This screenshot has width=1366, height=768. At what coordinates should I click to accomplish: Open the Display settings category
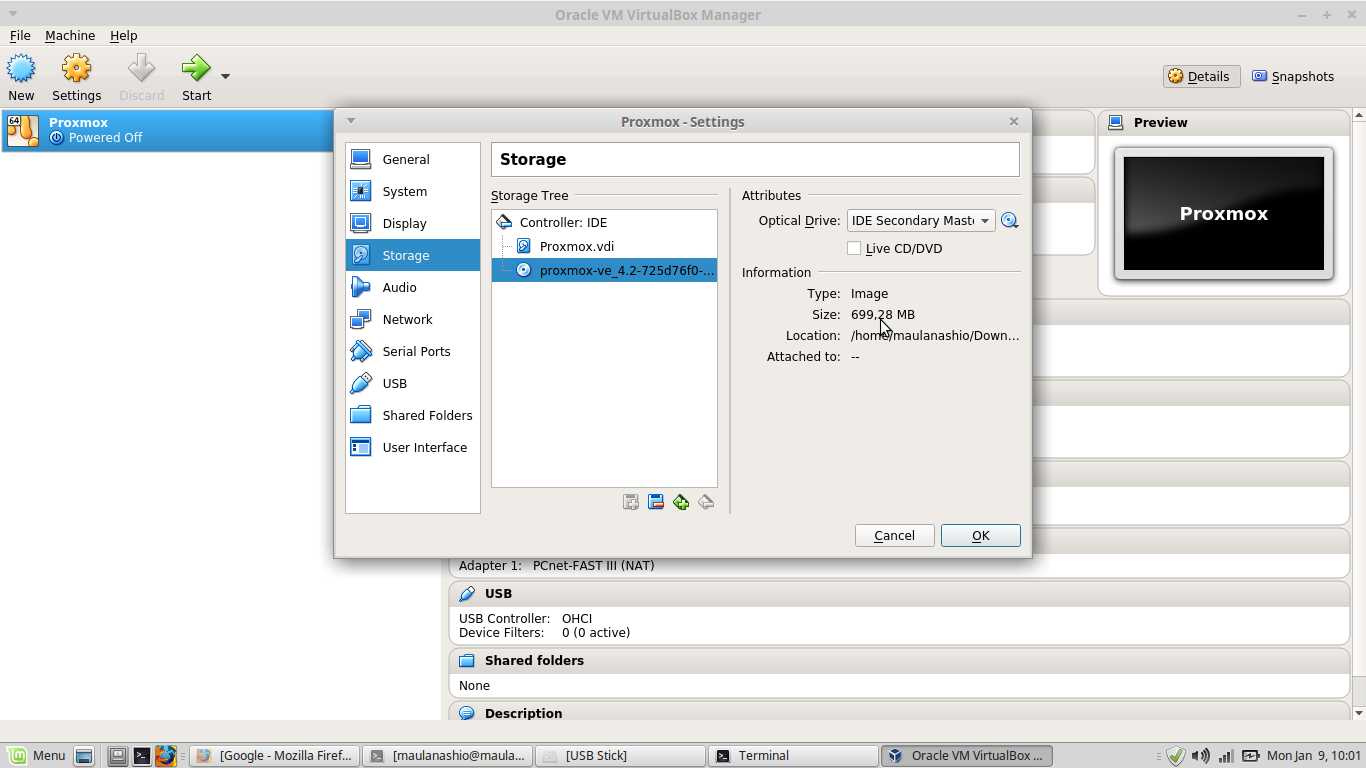pyautogui.click(x=413, y=223)
